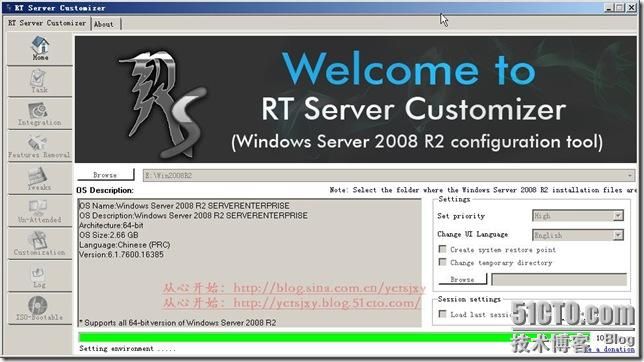Click the temporary directory path field
The height and width of the screenshot is (362, 644).
pos(559,279)
